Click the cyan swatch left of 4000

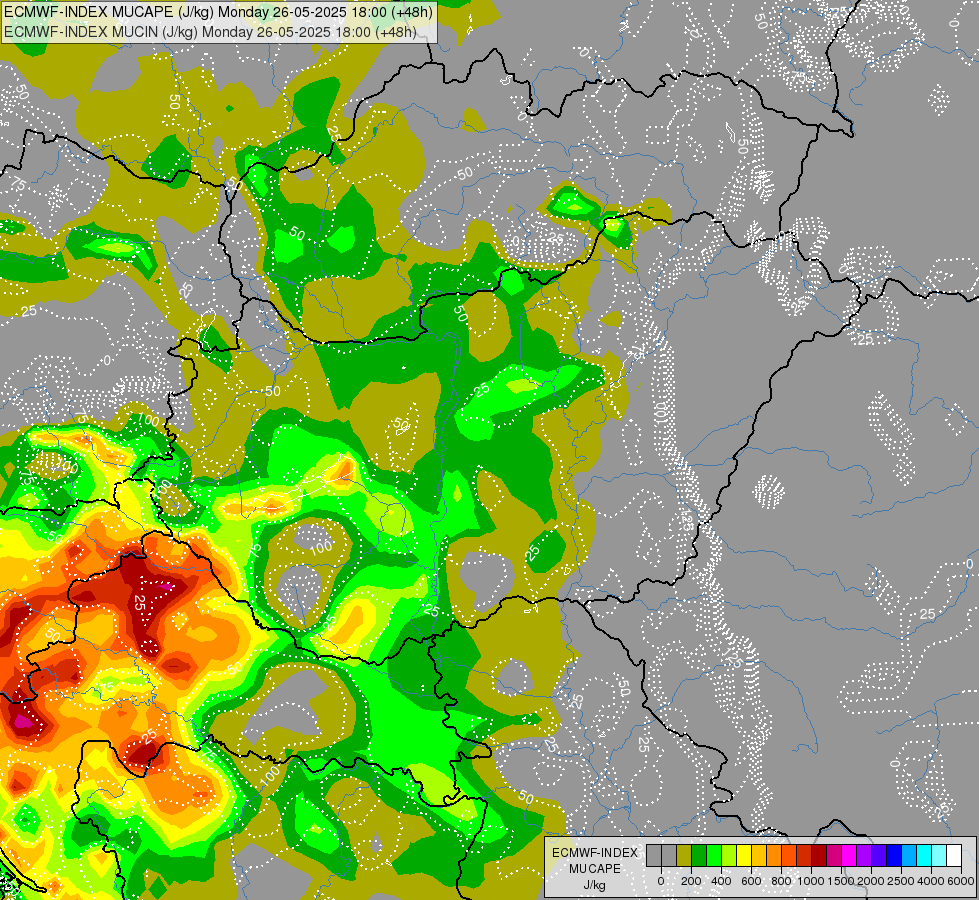[925, 855]
